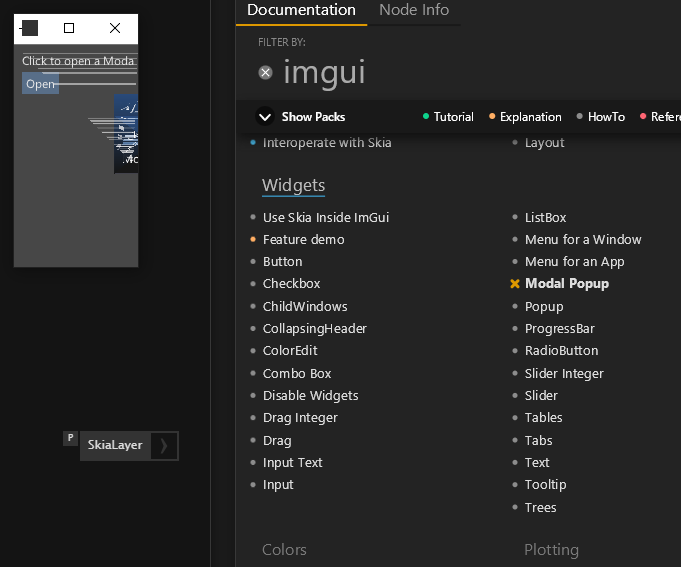Viewport: 681px width, 567px height.
Task: Click the Colors section heading
Action: coord(284,550)
